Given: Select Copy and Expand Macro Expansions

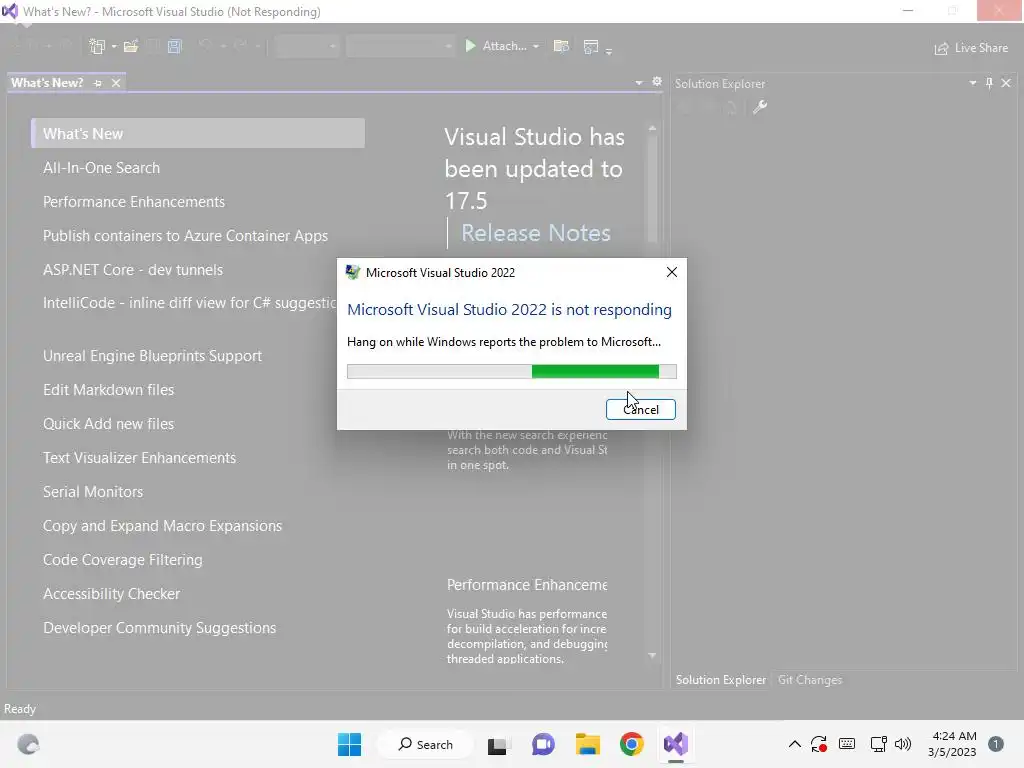Looking at the screenshot, I should pyautogui.click(x=163, y=526).
